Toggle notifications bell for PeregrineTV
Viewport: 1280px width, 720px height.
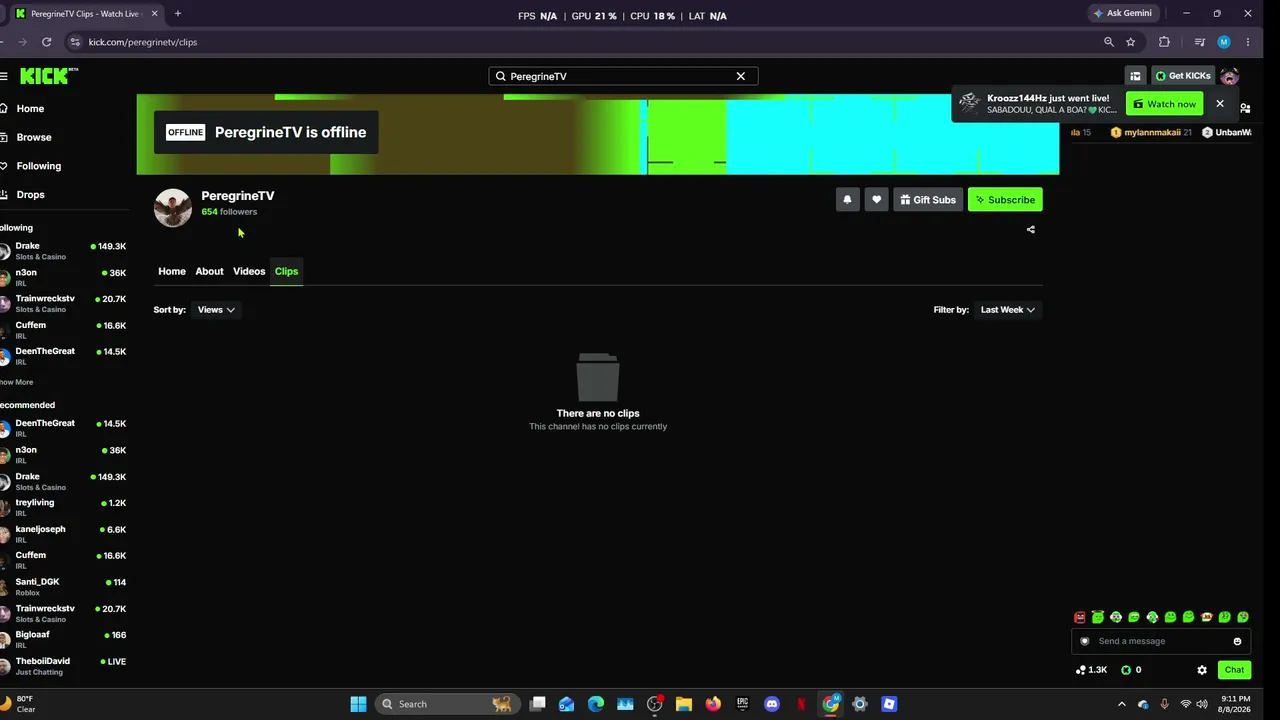(x=847, y=200)
